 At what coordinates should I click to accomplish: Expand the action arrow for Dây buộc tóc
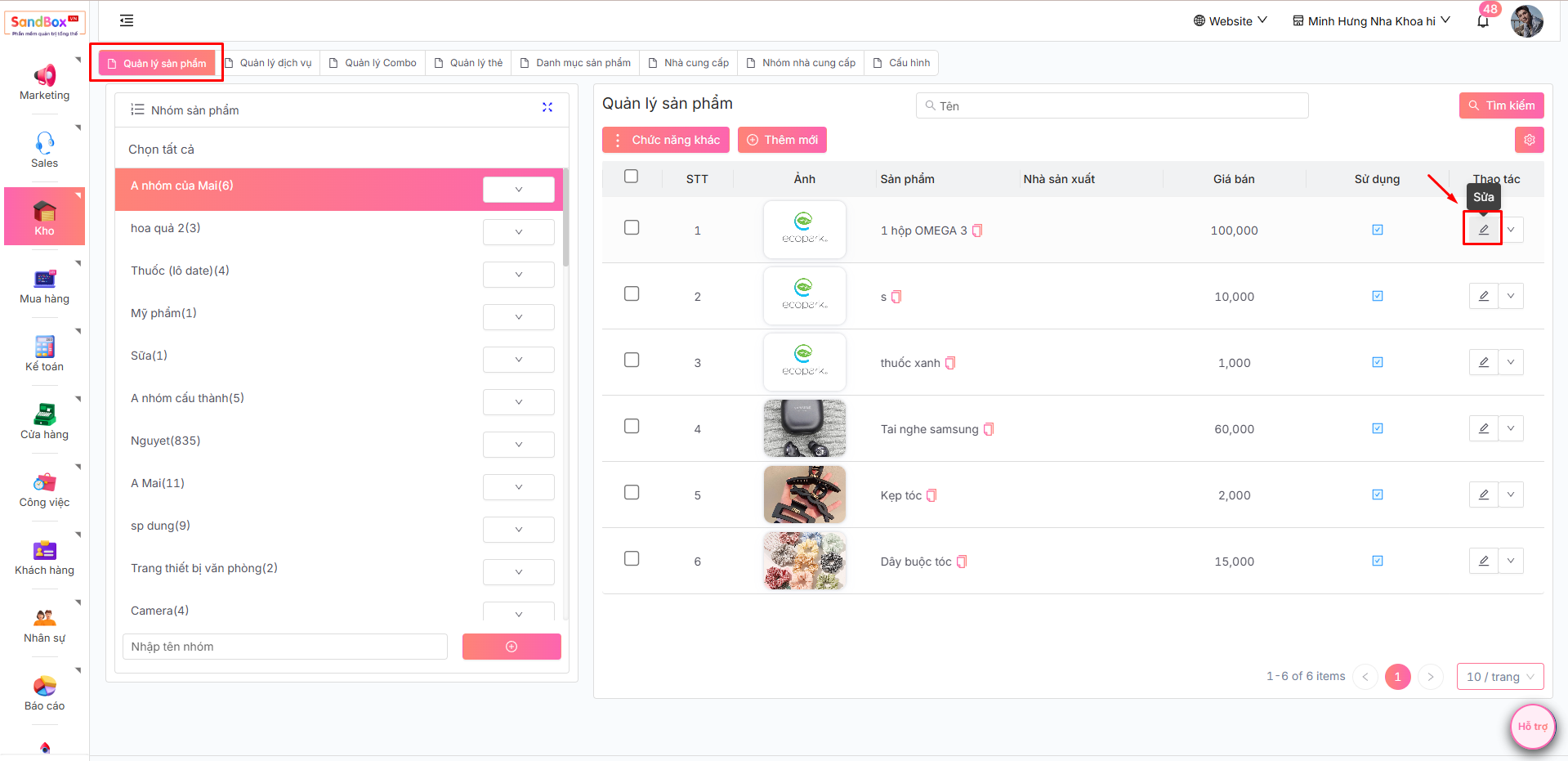pos(1511,561)
